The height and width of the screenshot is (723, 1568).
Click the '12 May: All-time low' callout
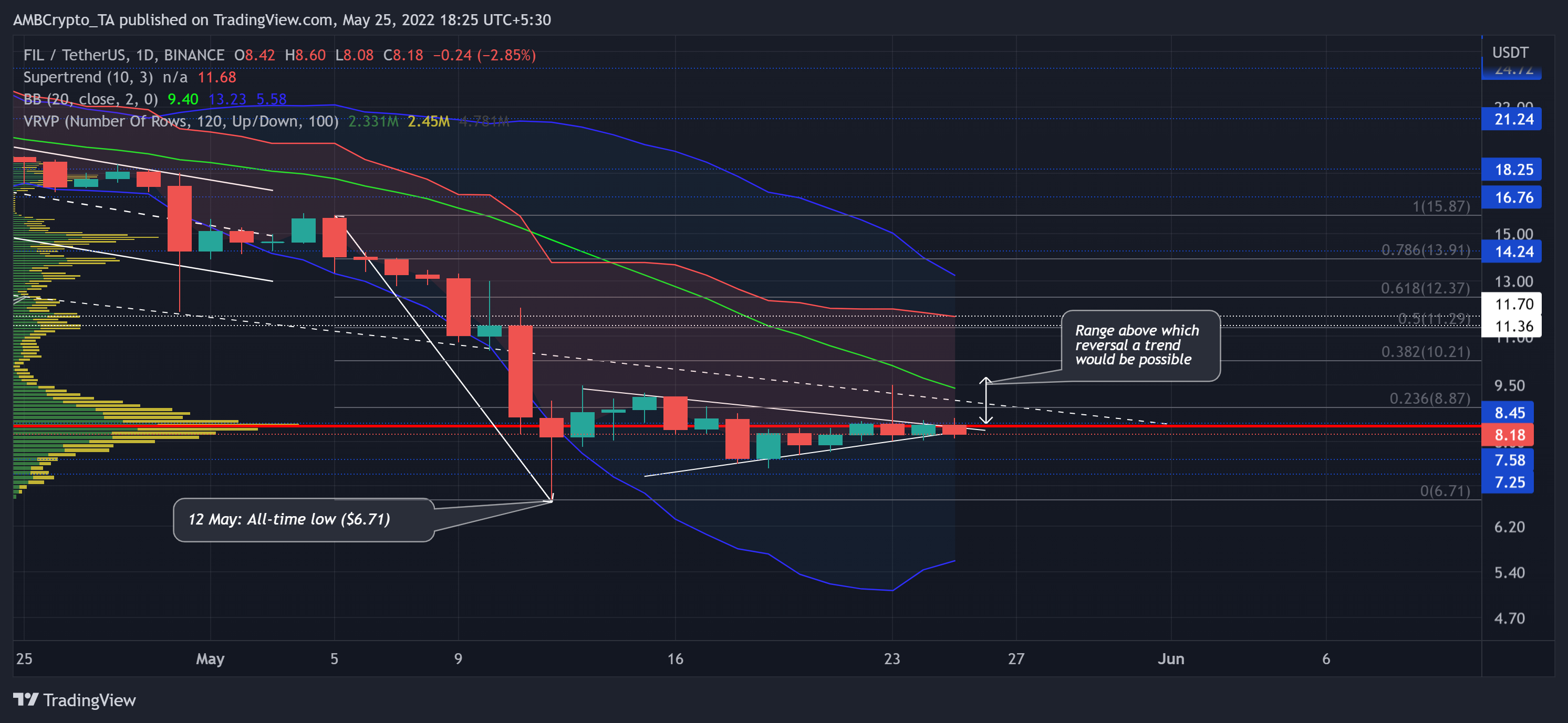click(304, 519)
